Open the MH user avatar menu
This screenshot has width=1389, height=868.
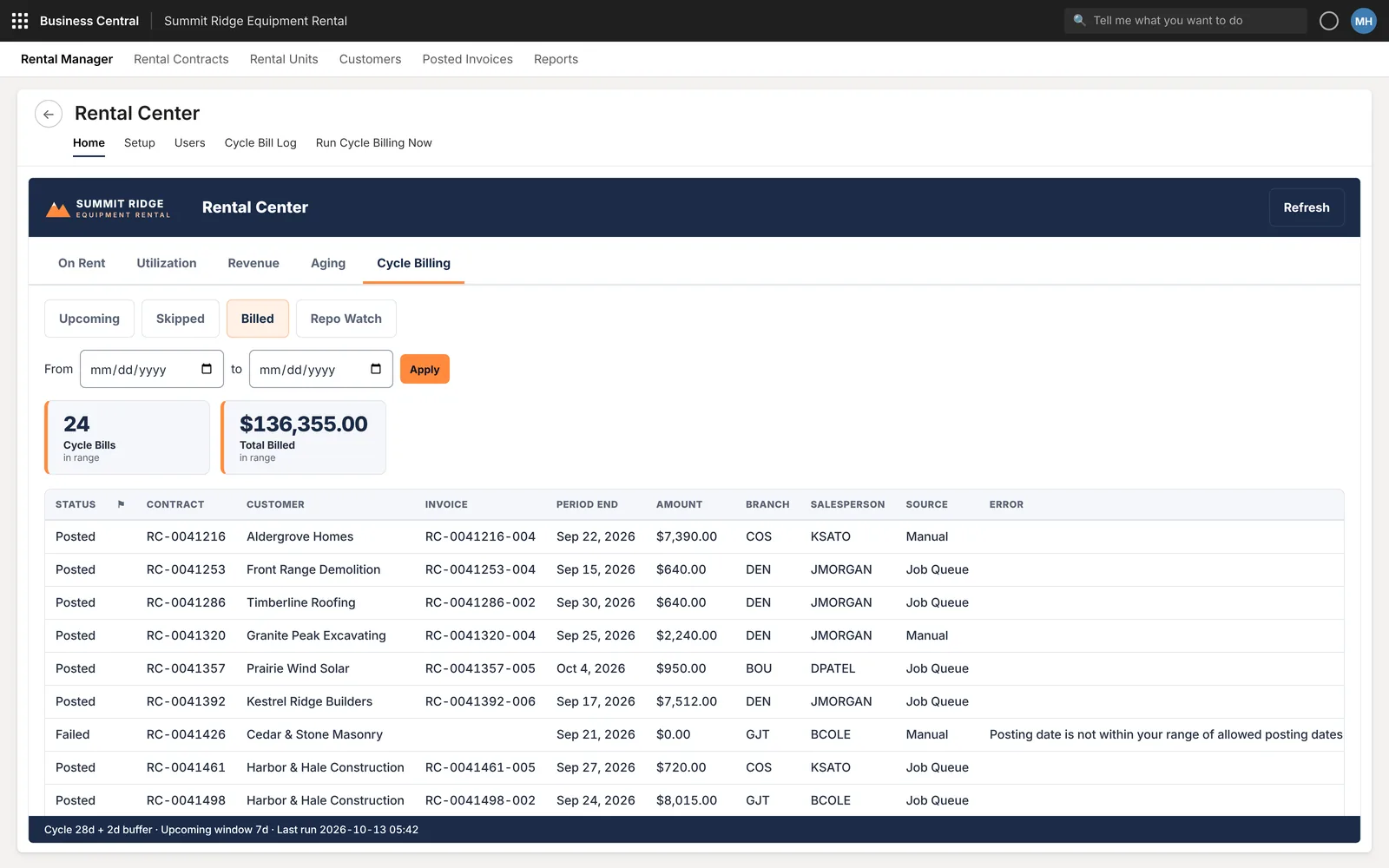(x=1364, y=21)
